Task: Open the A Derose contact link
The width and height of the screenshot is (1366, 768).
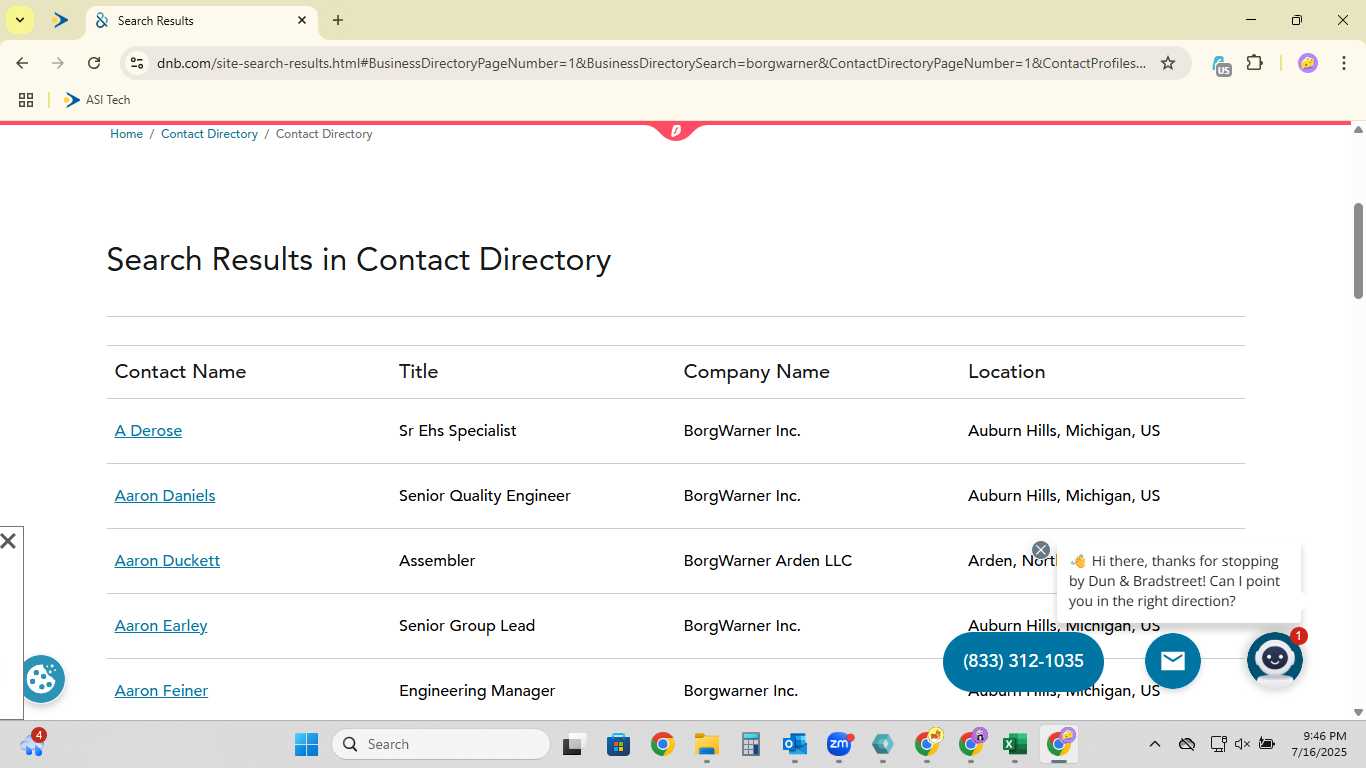Action: click(148, 431)
